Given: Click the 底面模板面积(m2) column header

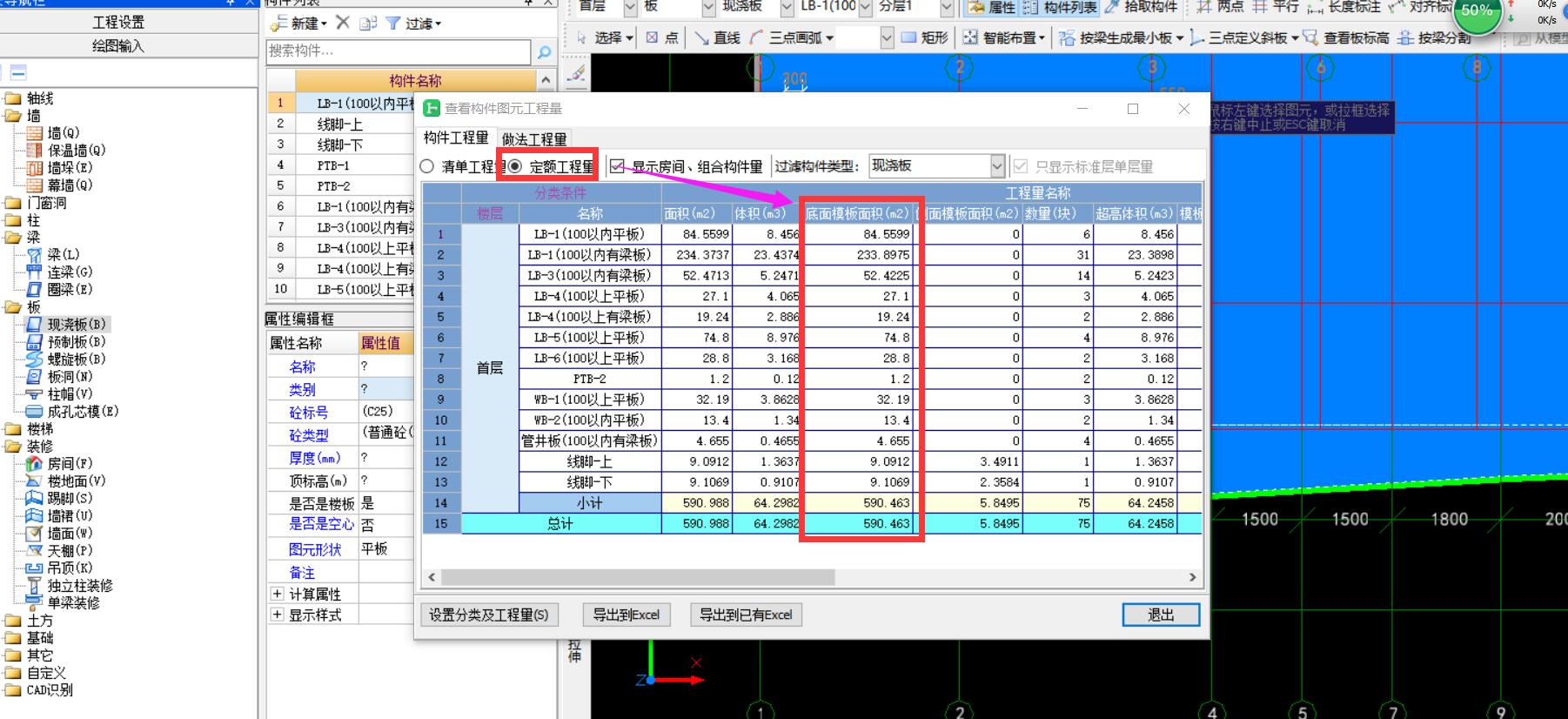Looking at the screenshot, I should (x=856, y=213).
